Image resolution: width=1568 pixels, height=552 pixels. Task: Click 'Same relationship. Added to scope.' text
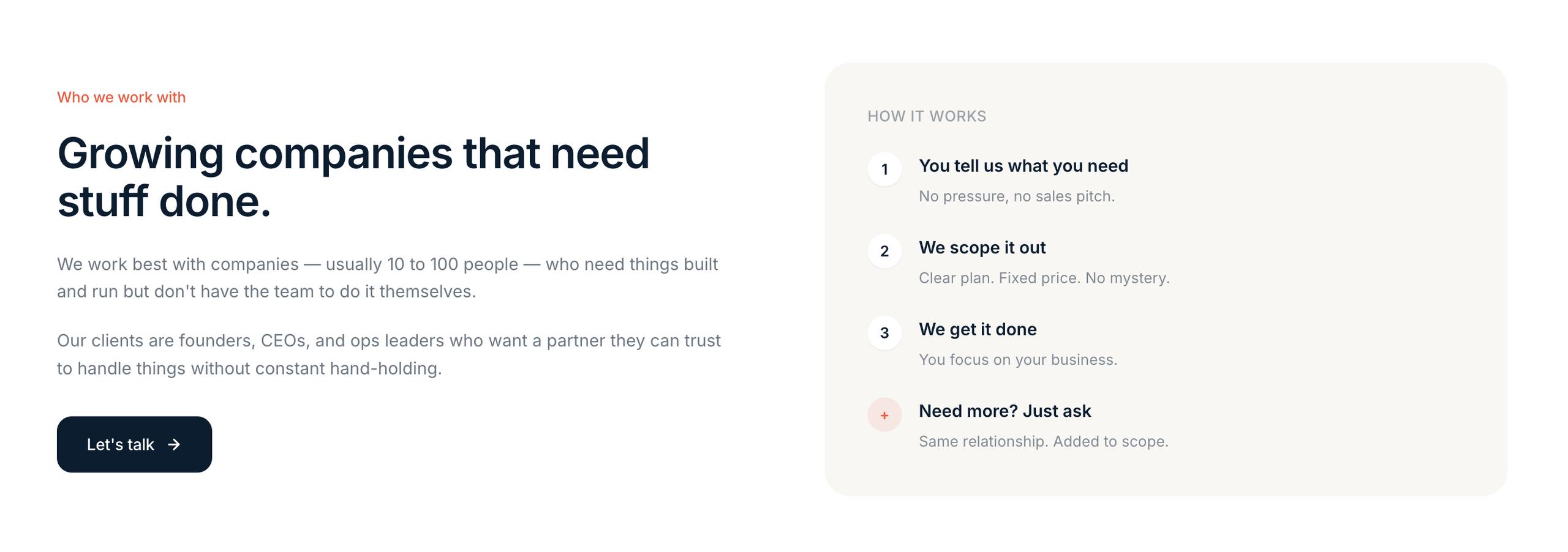[1043, 441]
